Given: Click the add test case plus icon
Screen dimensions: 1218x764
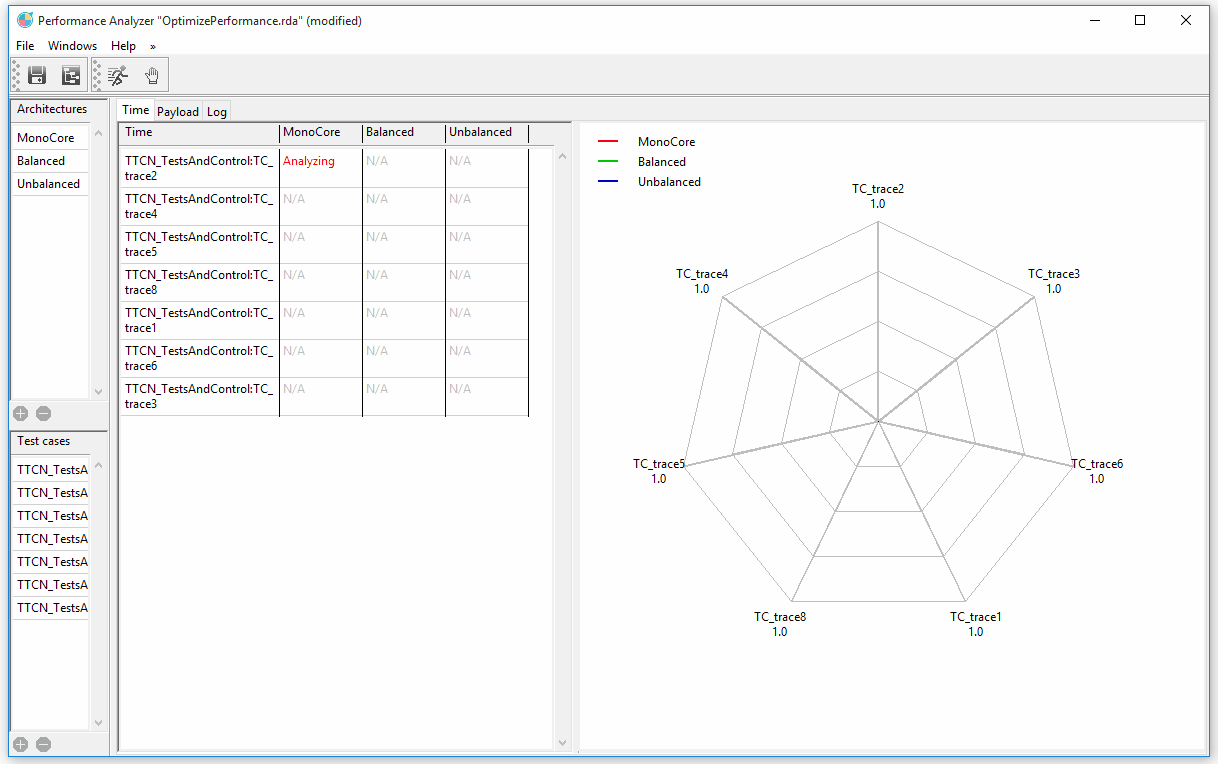Looking at the screenshot, I should pos(21,744).
